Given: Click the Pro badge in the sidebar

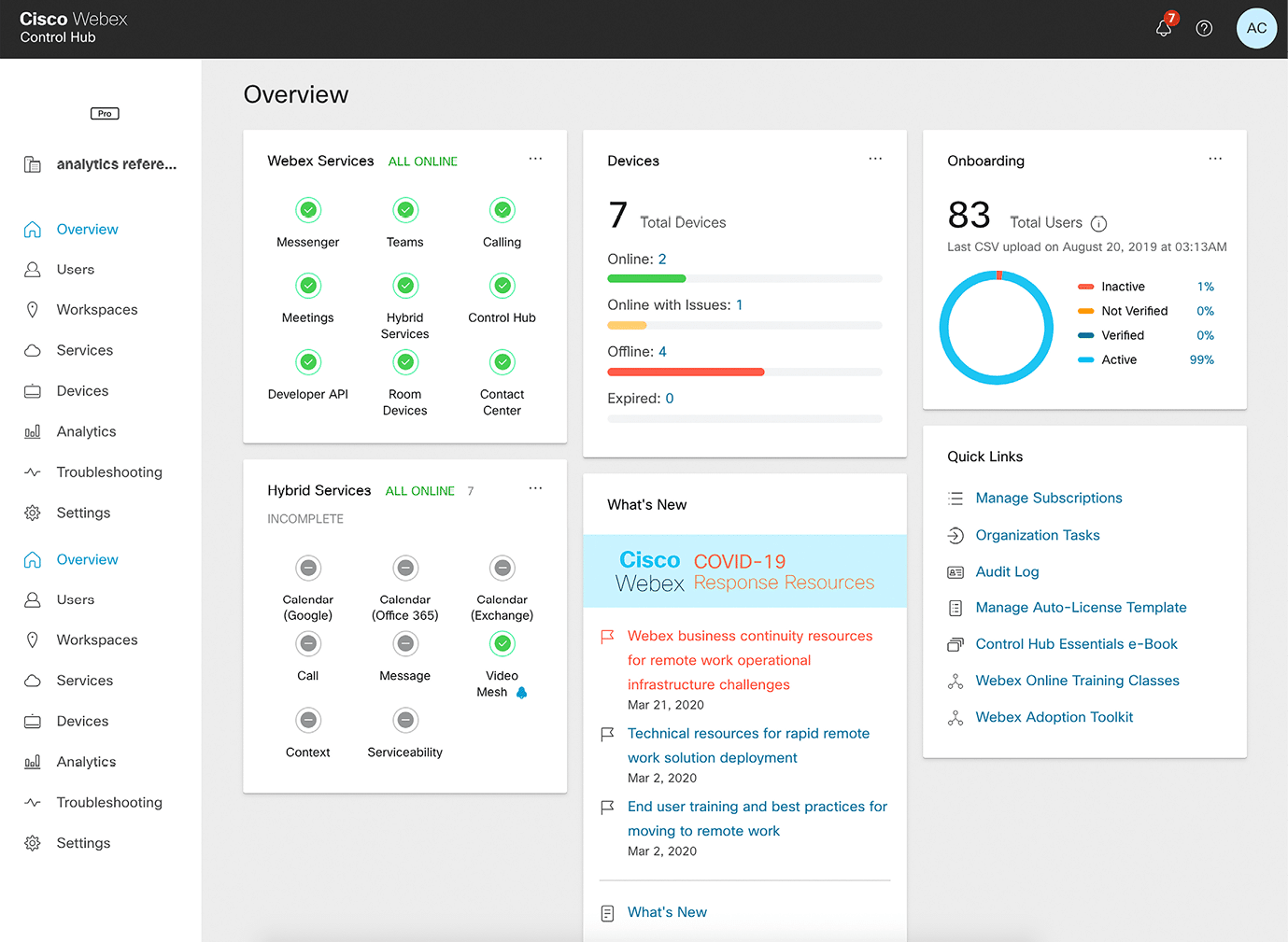Looking at the screenshot, I should [105, 114].
